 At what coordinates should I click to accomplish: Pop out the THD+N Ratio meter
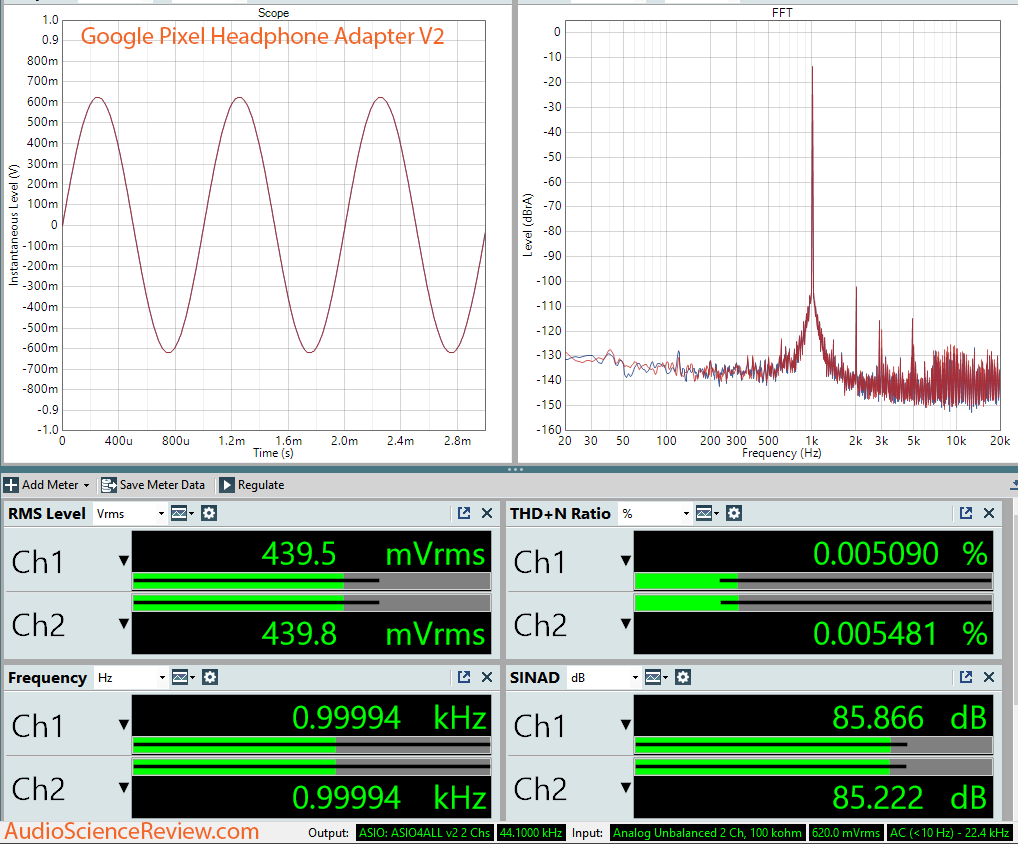click(x=966, y=513)
